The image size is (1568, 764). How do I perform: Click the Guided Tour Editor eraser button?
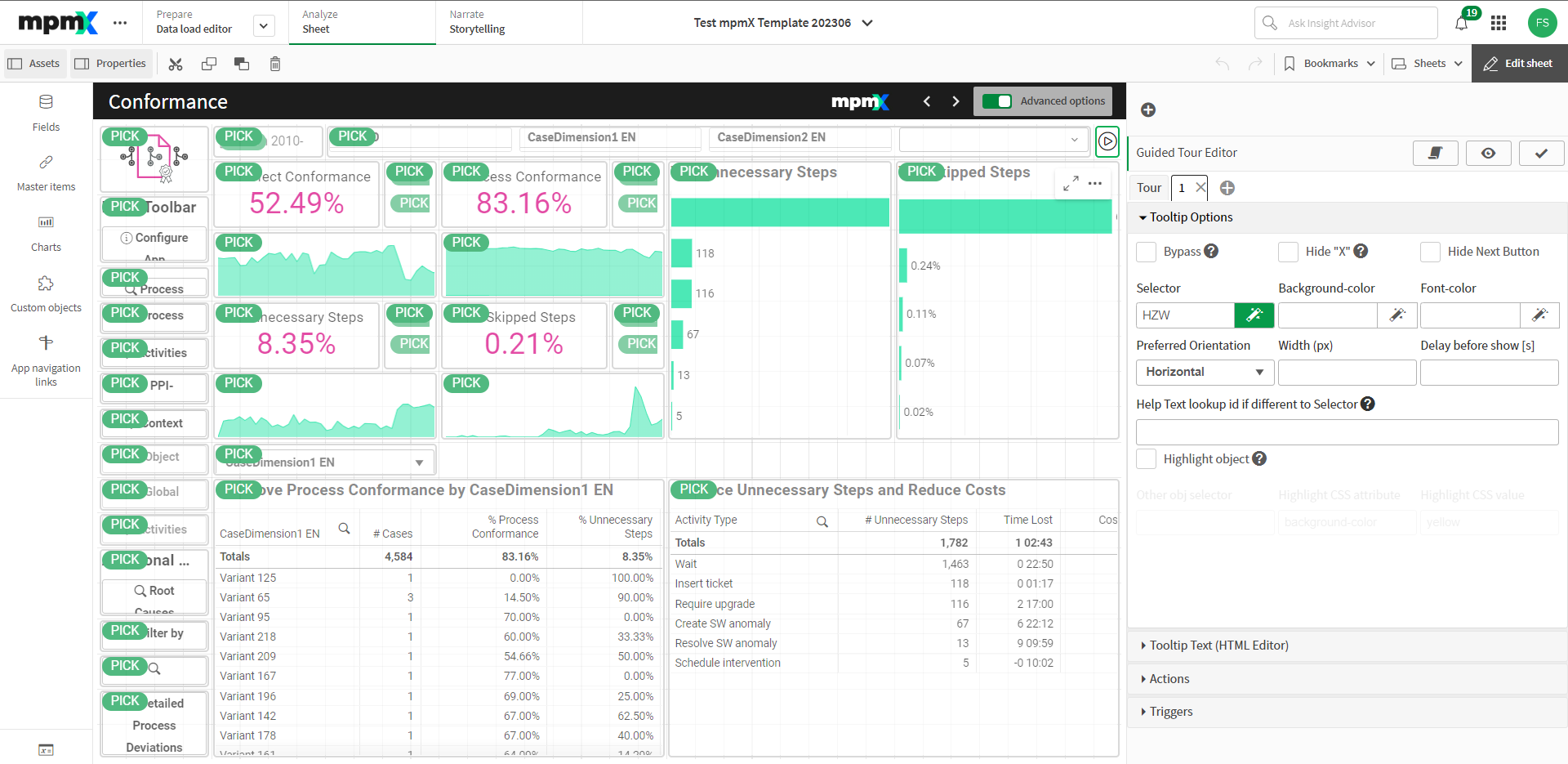1436,153
